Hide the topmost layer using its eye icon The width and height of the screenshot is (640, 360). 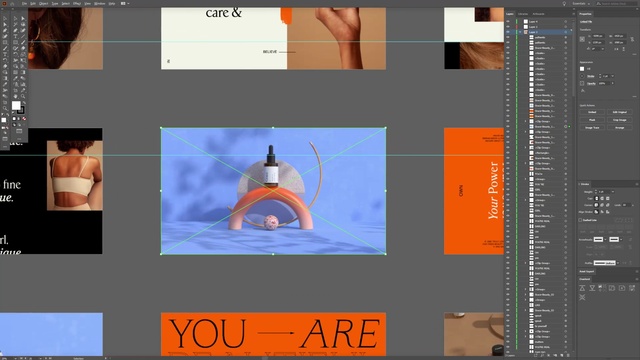[x=508, y=21]
